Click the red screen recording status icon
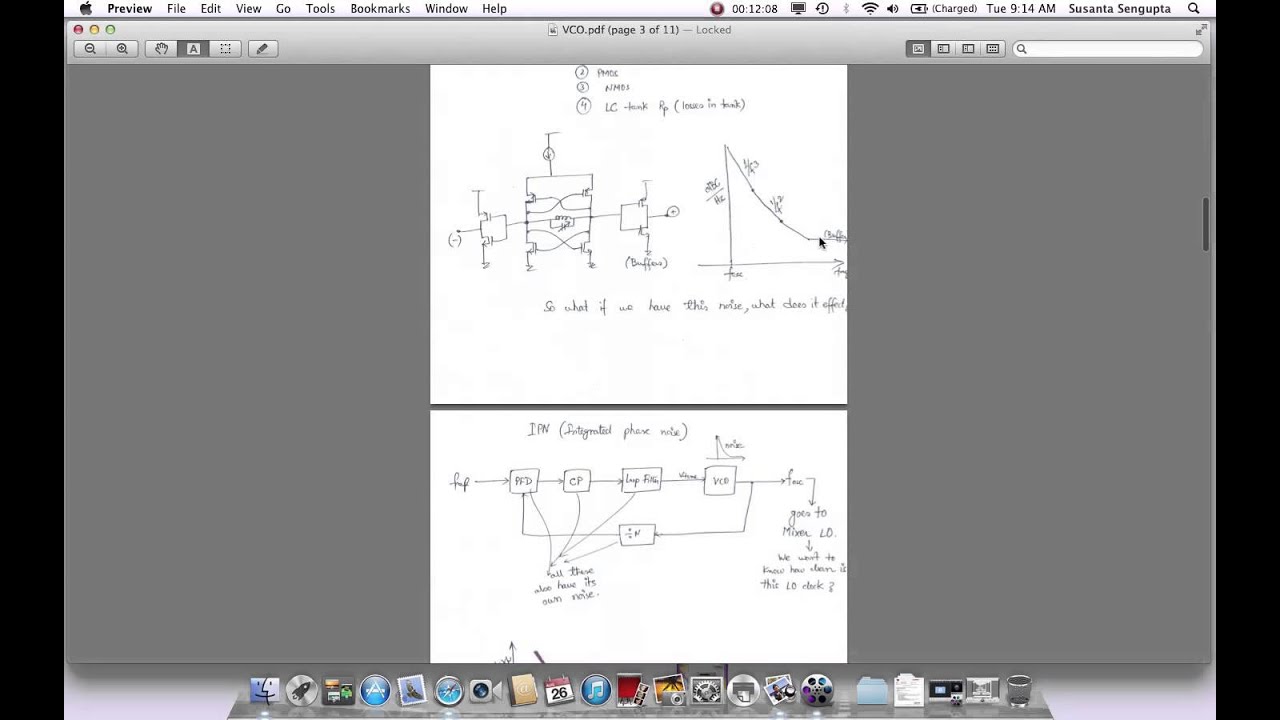This screenshot has height=720, width=1280. coord(717,9)
